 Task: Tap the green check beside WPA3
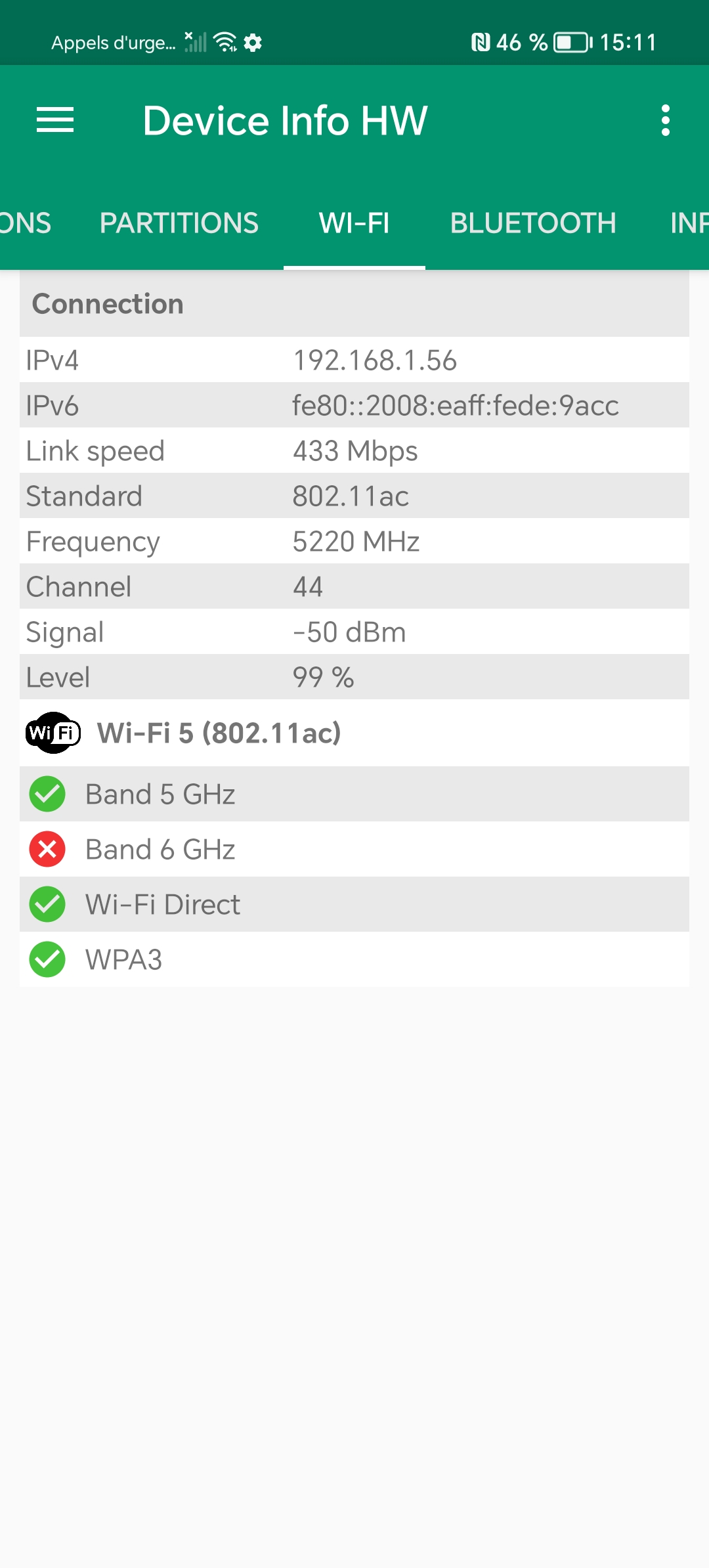[x=47, y=959]
